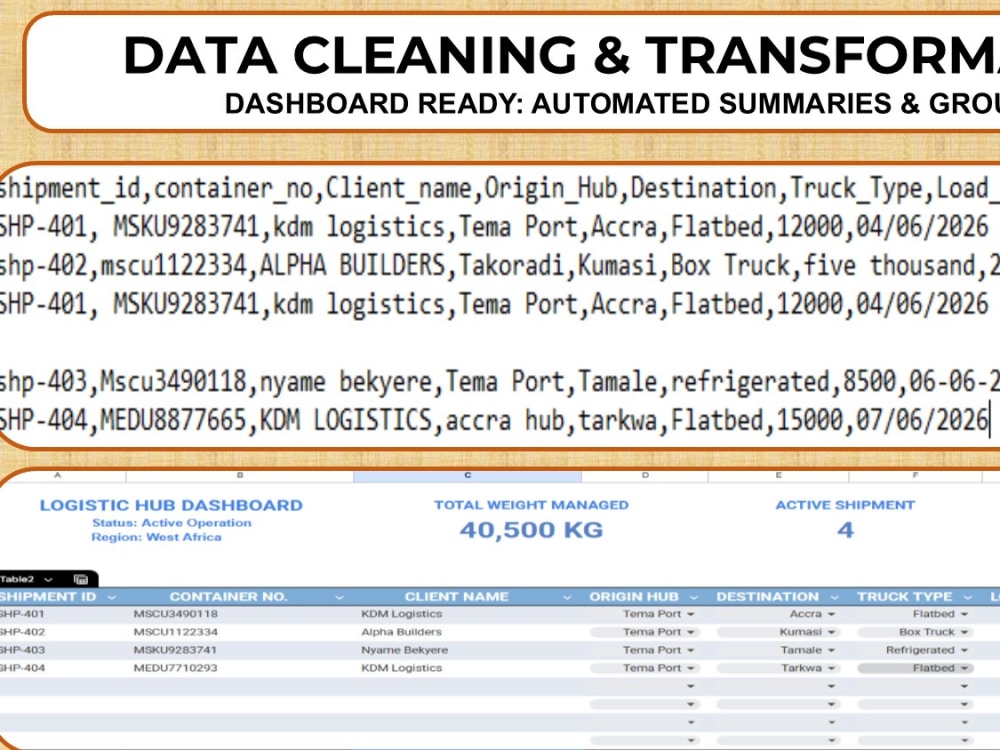Click the Active Shipment count 4
This screenshot has height=750, width=1000.
click(x=845, y=530)
